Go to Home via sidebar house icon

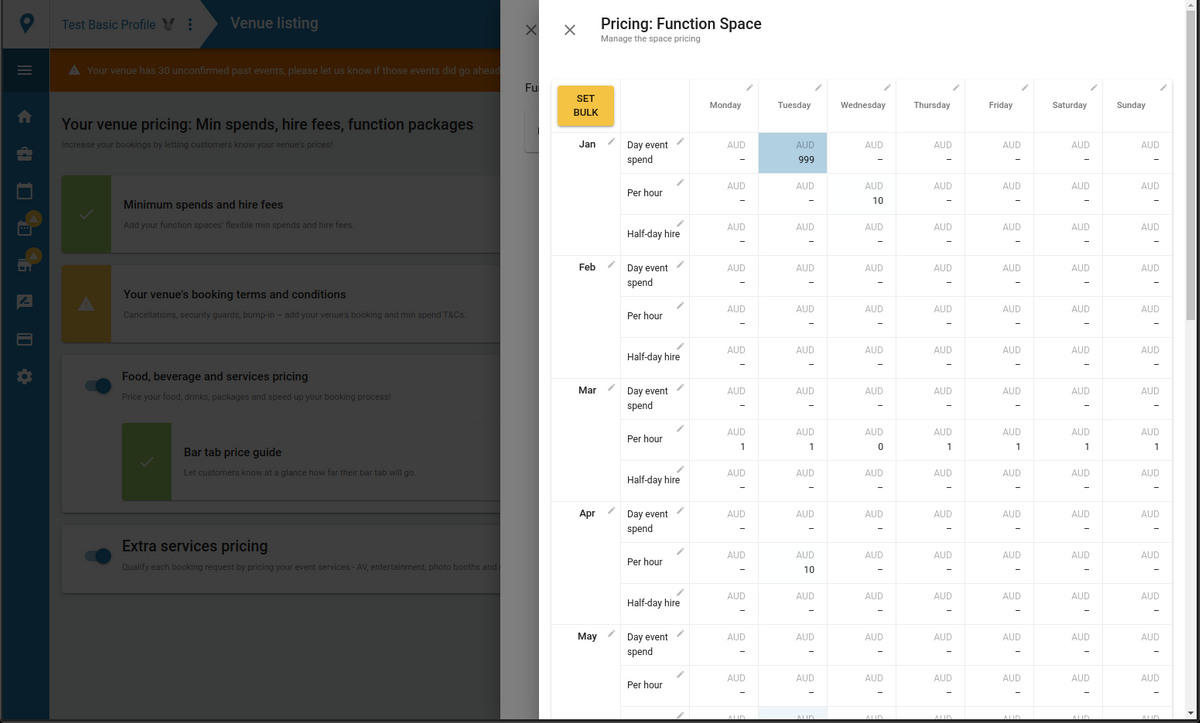(x=25, y=117)
